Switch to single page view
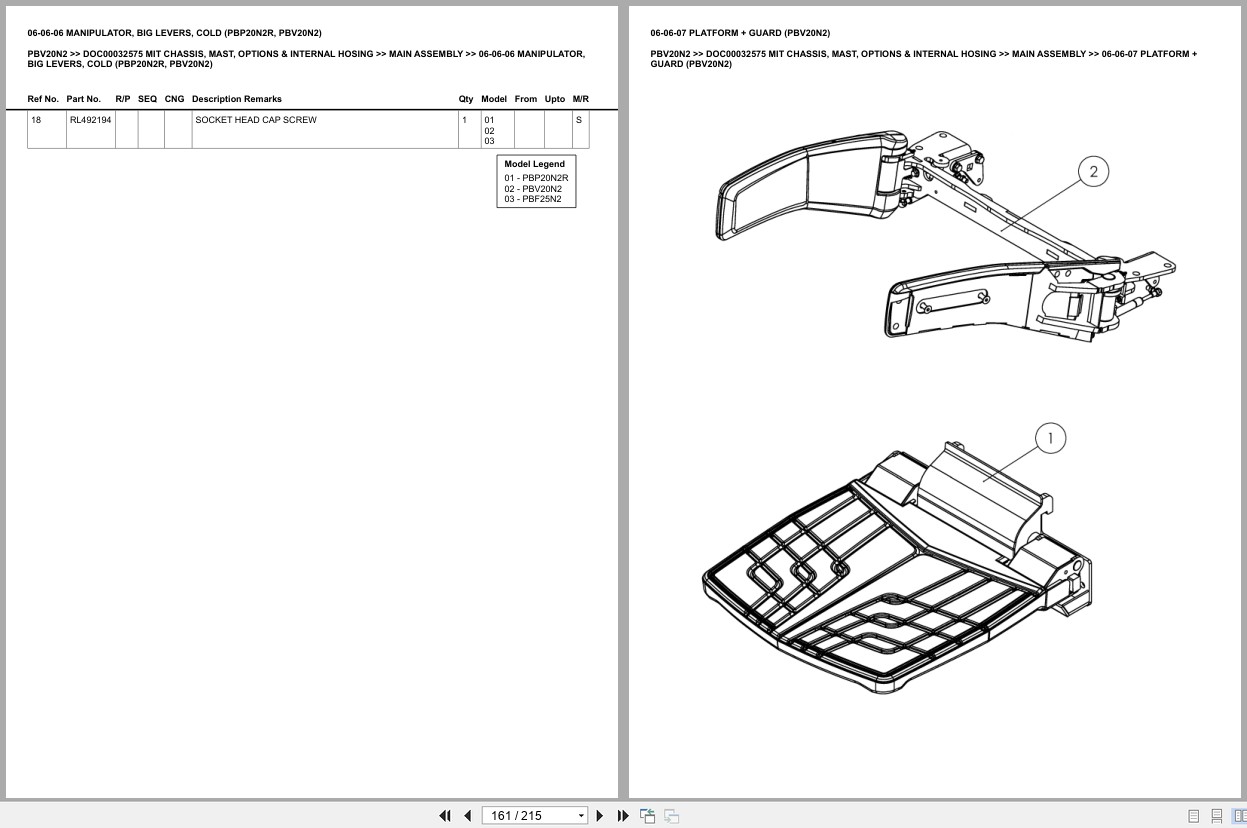 click(1193, 816)
